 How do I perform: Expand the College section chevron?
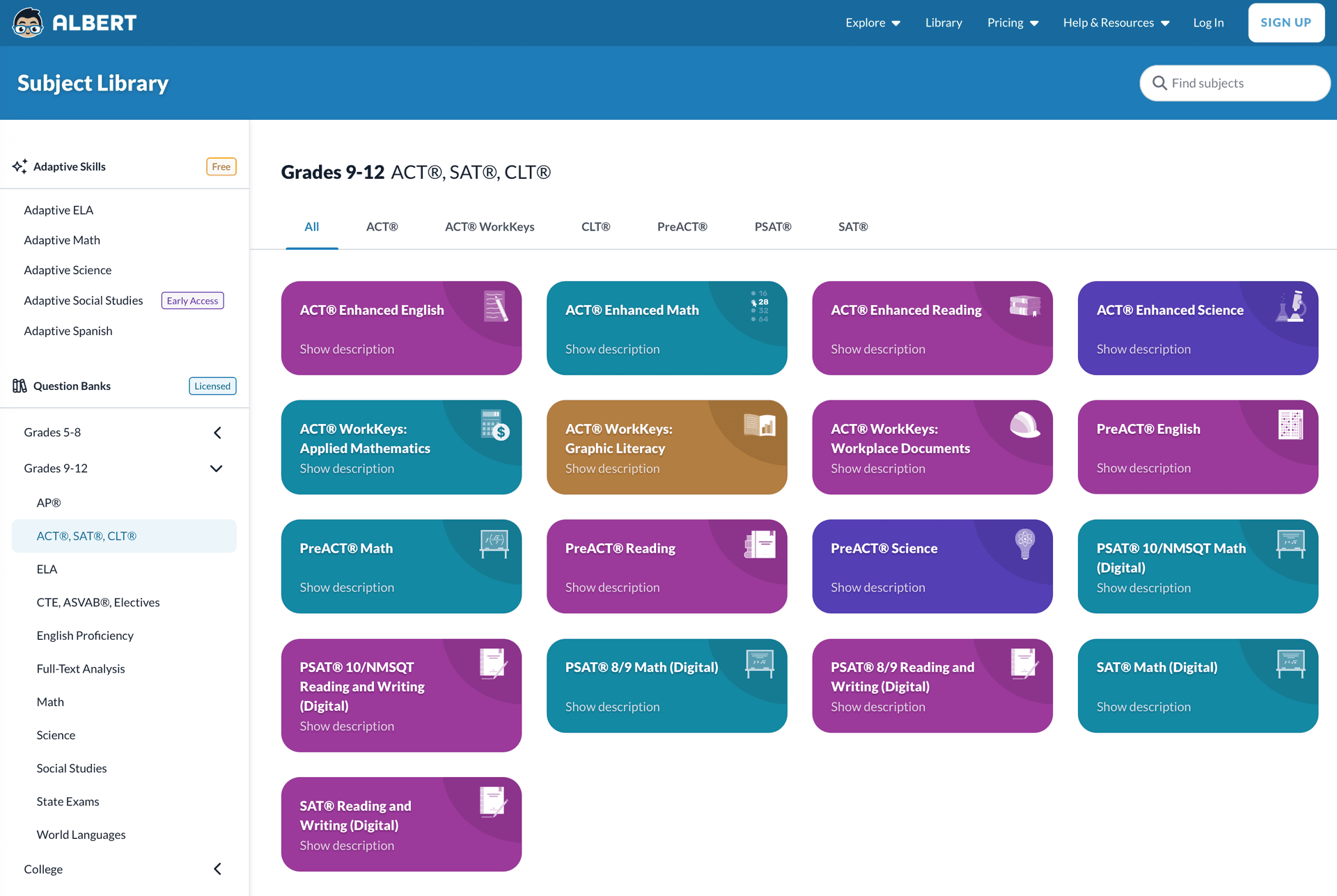click(x=217, y=869)
